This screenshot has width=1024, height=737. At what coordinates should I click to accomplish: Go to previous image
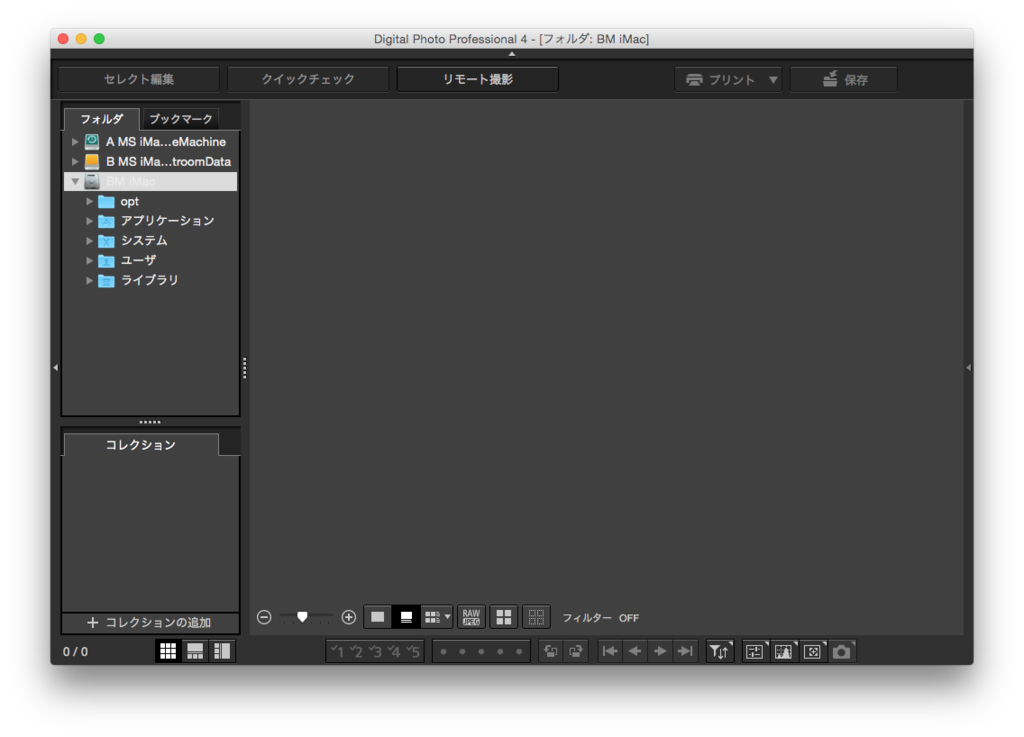[635, 651]
